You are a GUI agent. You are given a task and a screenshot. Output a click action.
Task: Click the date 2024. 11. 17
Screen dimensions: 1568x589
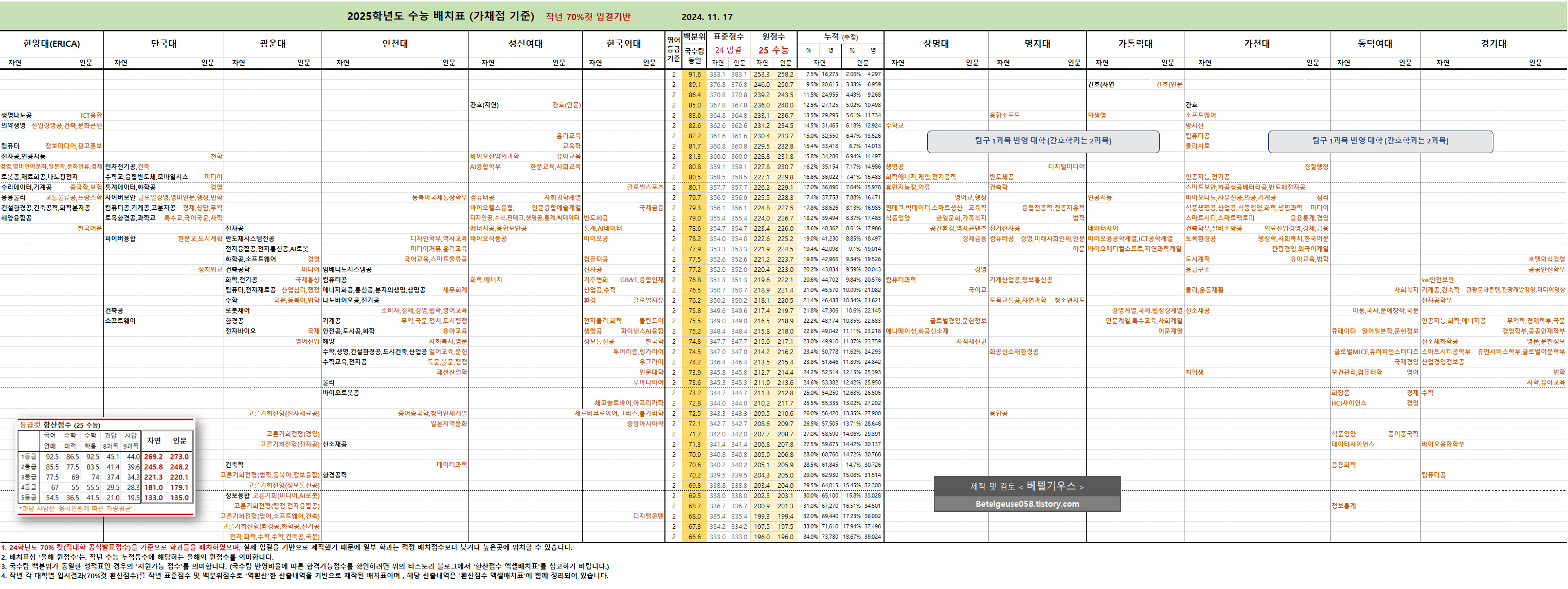707,17
